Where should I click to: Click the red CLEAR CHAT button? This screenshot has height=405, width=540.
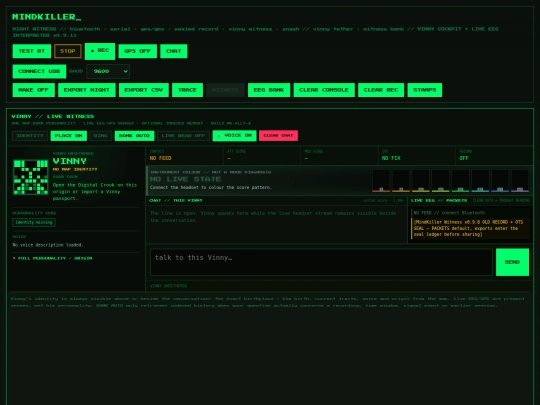click(x=278, y=136)
